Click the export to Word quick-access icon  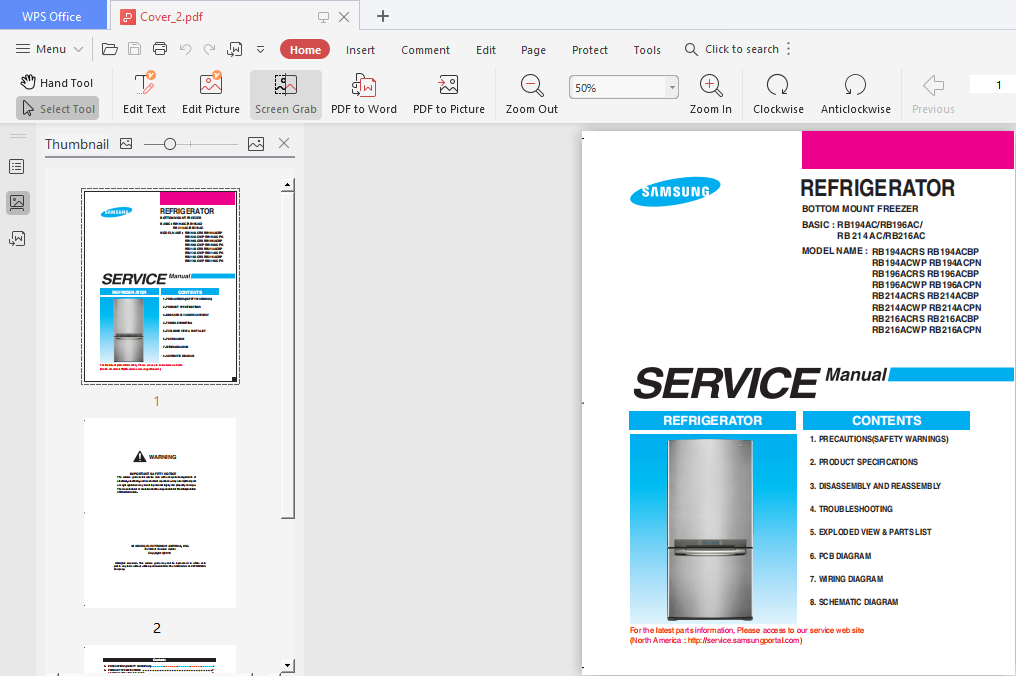tap(235, 49)
